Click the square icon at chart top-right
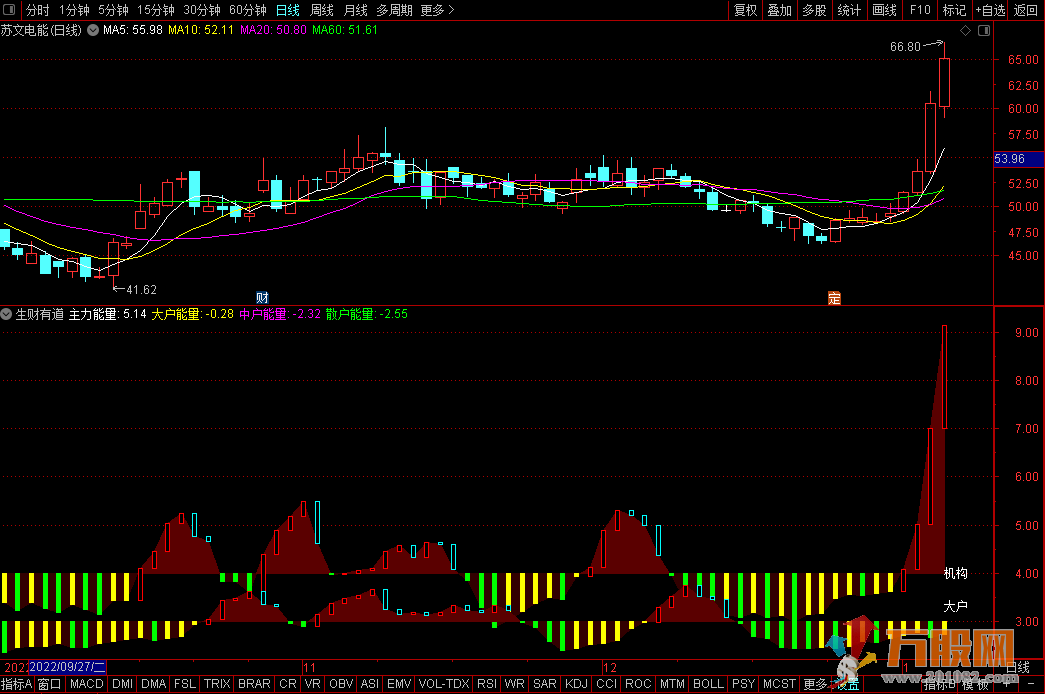This screenshot has width=1045, height=694. pos(982,31)
